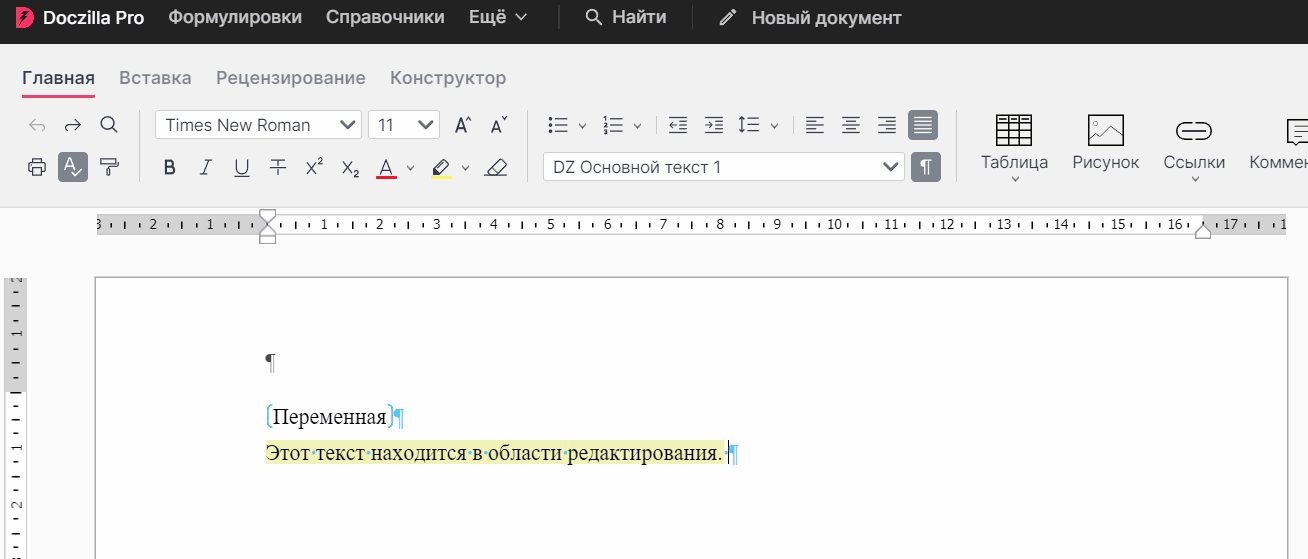Insert a table with Таблица
Viewport: 1308px width, 559px height.
pyautogui.click(x=1014, y=146)
